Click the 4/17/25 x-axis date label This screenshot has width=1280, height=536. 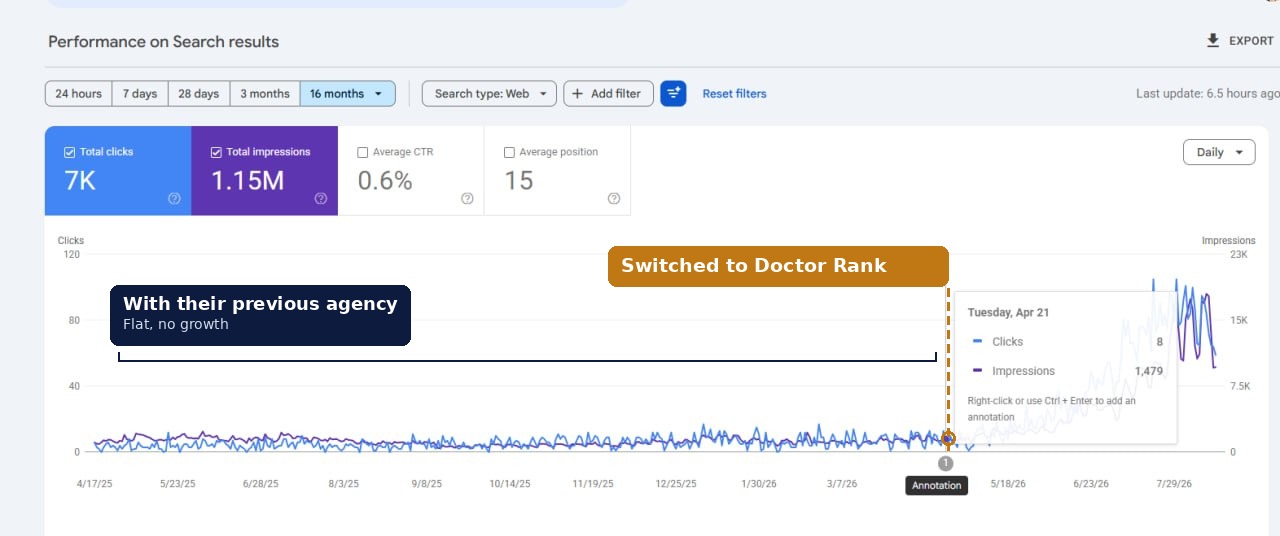(x=94, y=484)
